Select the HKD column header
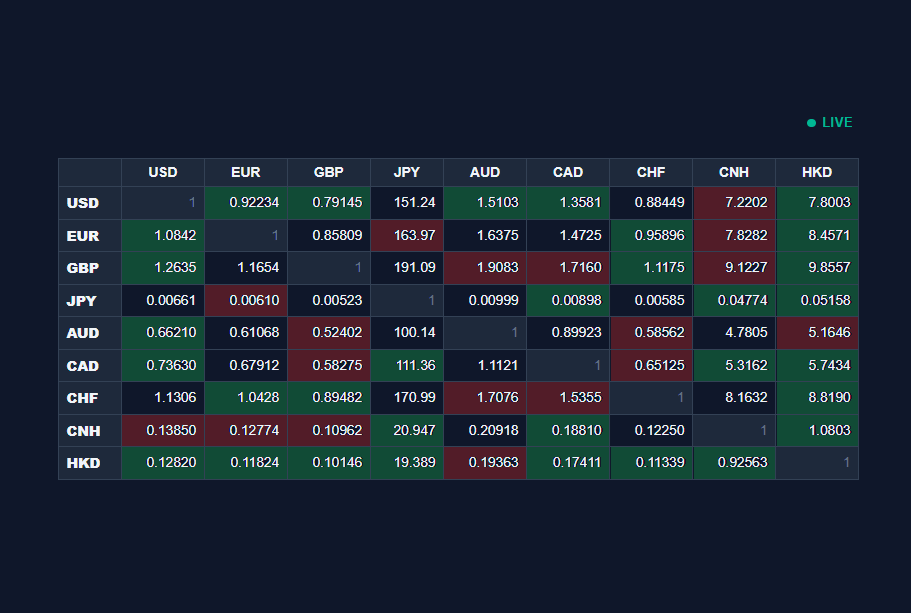Image resolution: width=911 pixels, height=613 pixels. [x=817, y=173]
